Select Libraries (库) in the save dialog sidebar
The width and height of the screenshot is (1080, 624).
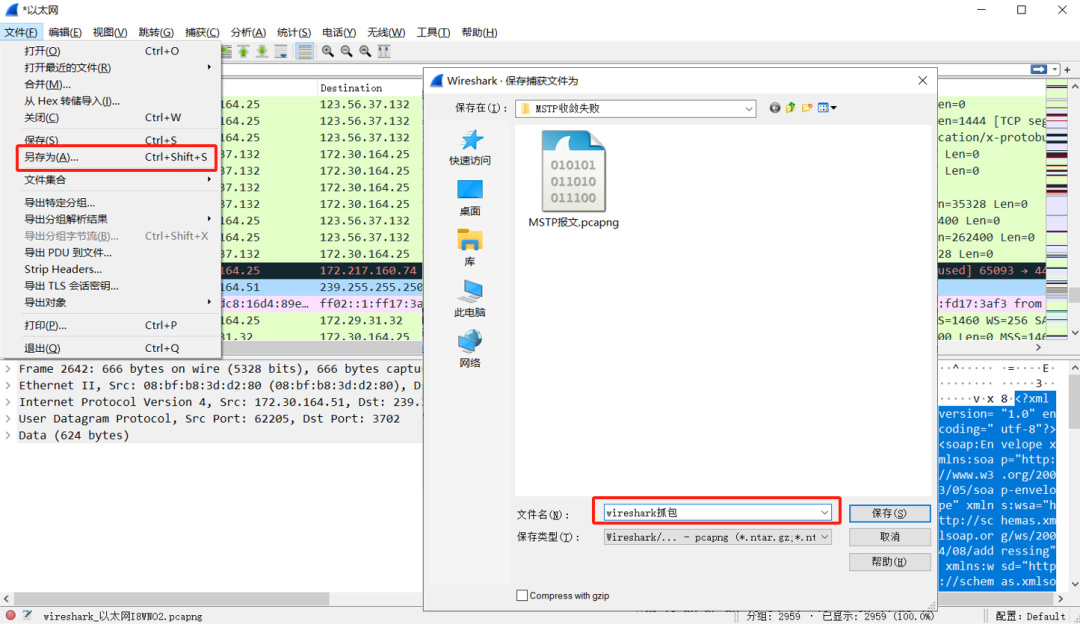click(x=470, y=248)
